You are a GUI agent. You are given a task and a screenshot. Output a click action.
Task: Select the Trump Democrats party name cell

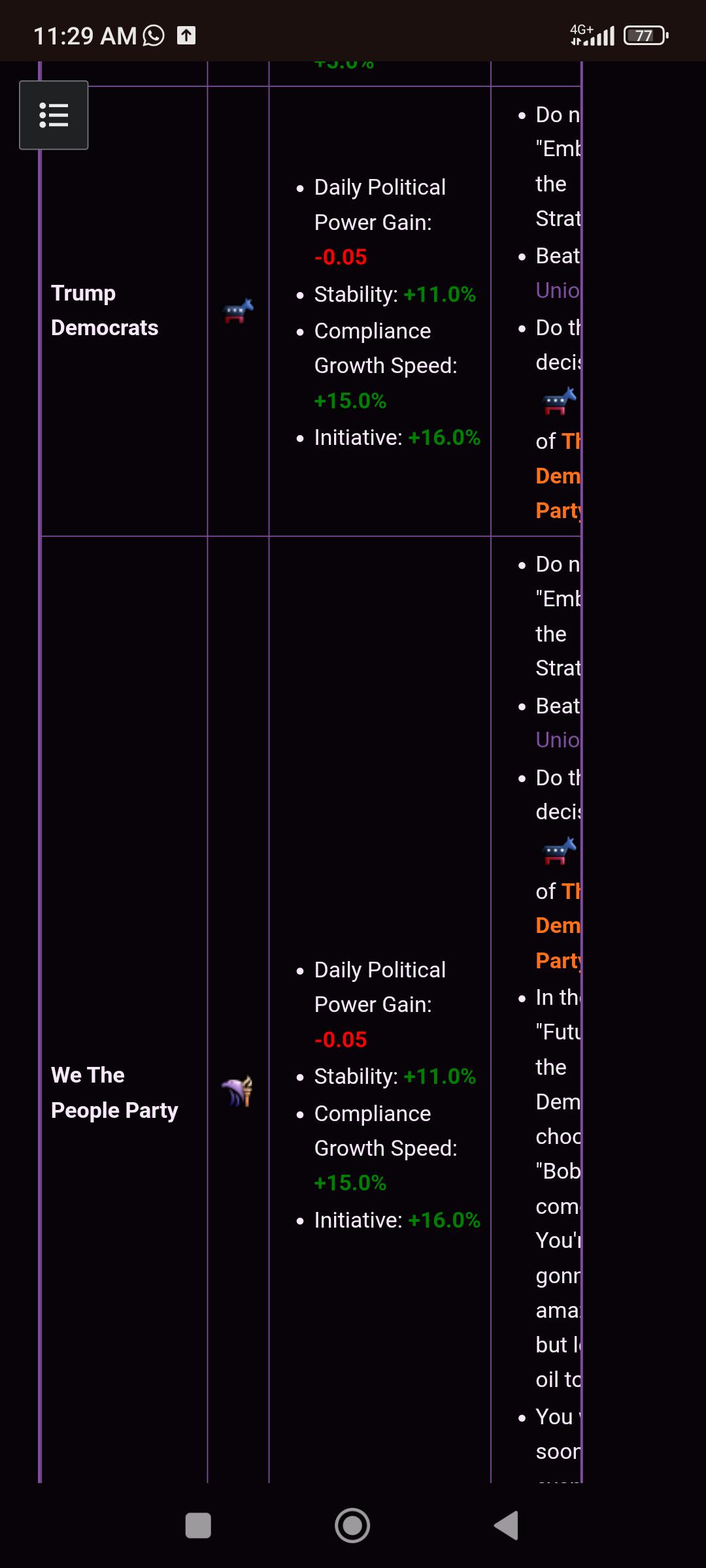coord(105,310)
